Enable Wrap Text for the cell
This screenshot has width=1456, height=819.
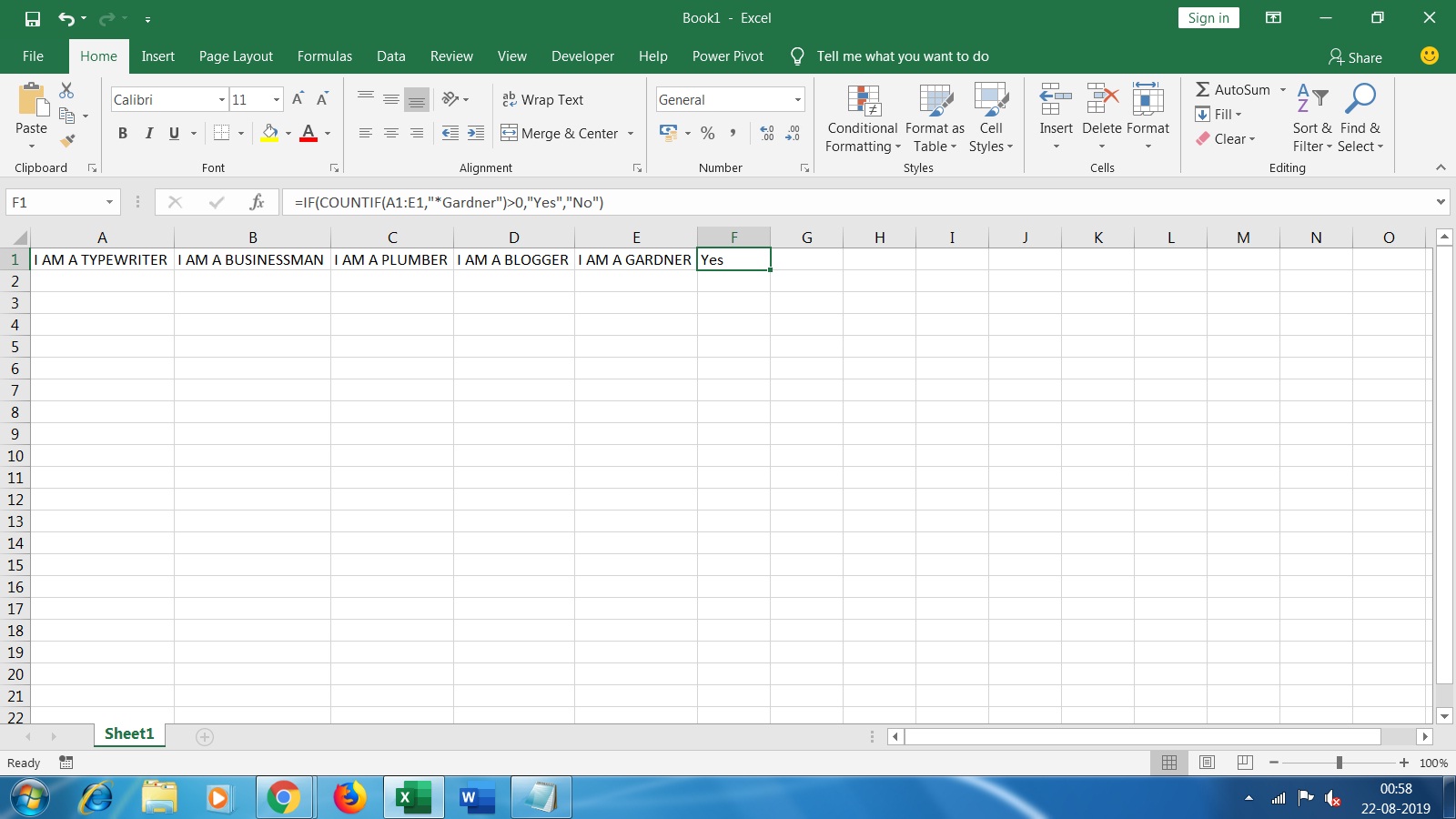pos(542,99)
